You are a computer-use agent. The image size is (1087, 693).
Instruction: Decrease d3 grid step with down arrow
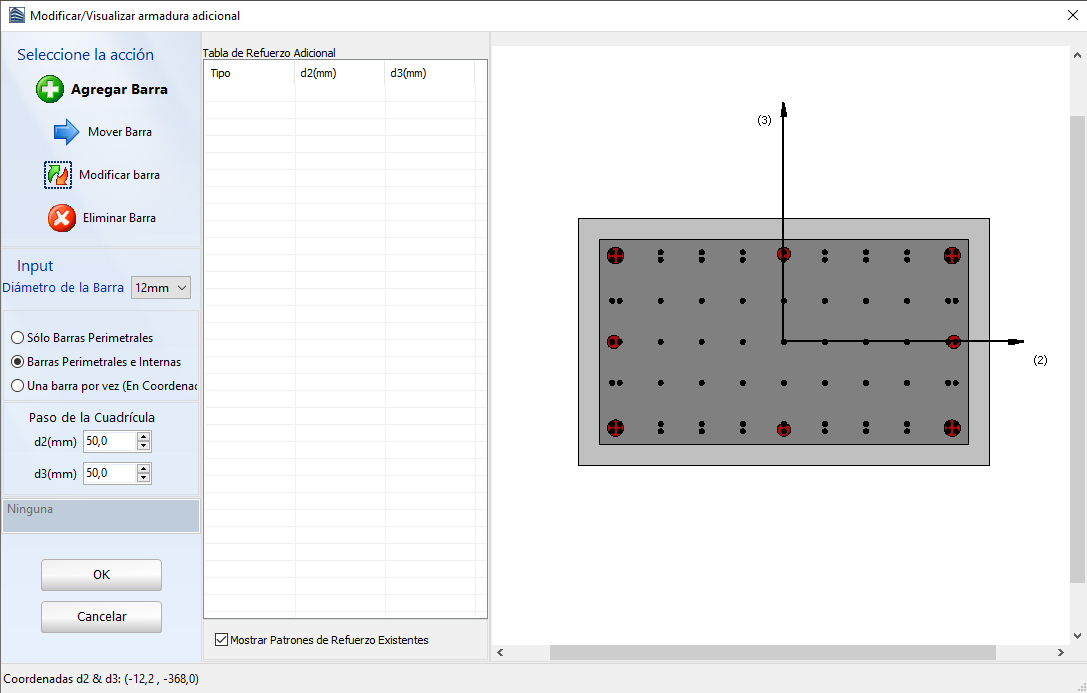[x=144, y=477]
